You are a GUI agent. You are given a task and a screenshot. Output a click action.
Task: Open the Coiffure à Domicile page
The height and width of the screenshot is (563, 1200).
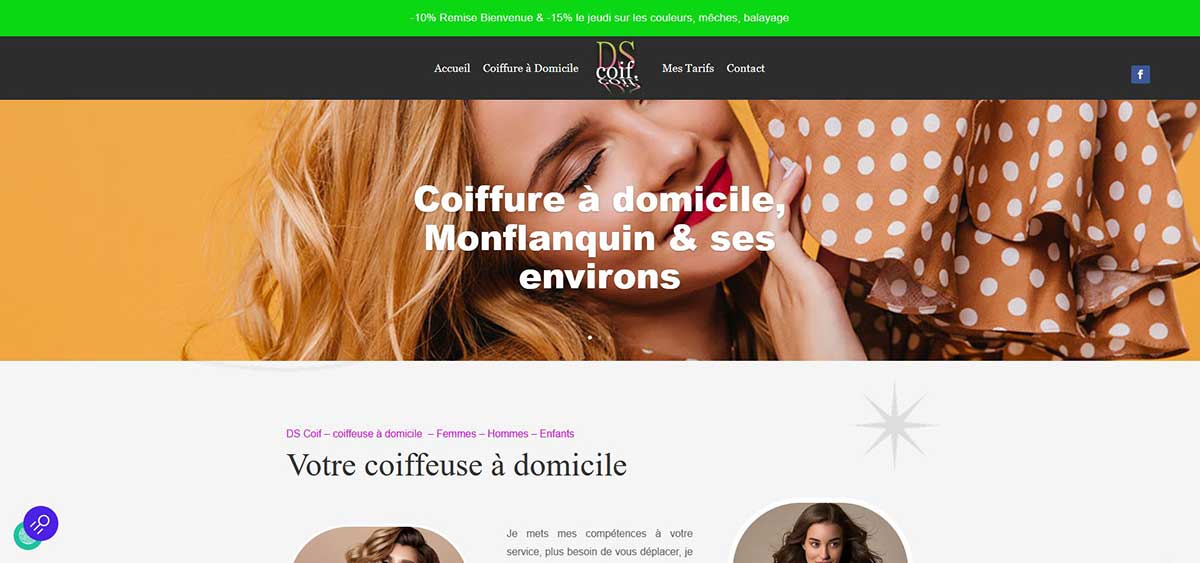(530, 68)
